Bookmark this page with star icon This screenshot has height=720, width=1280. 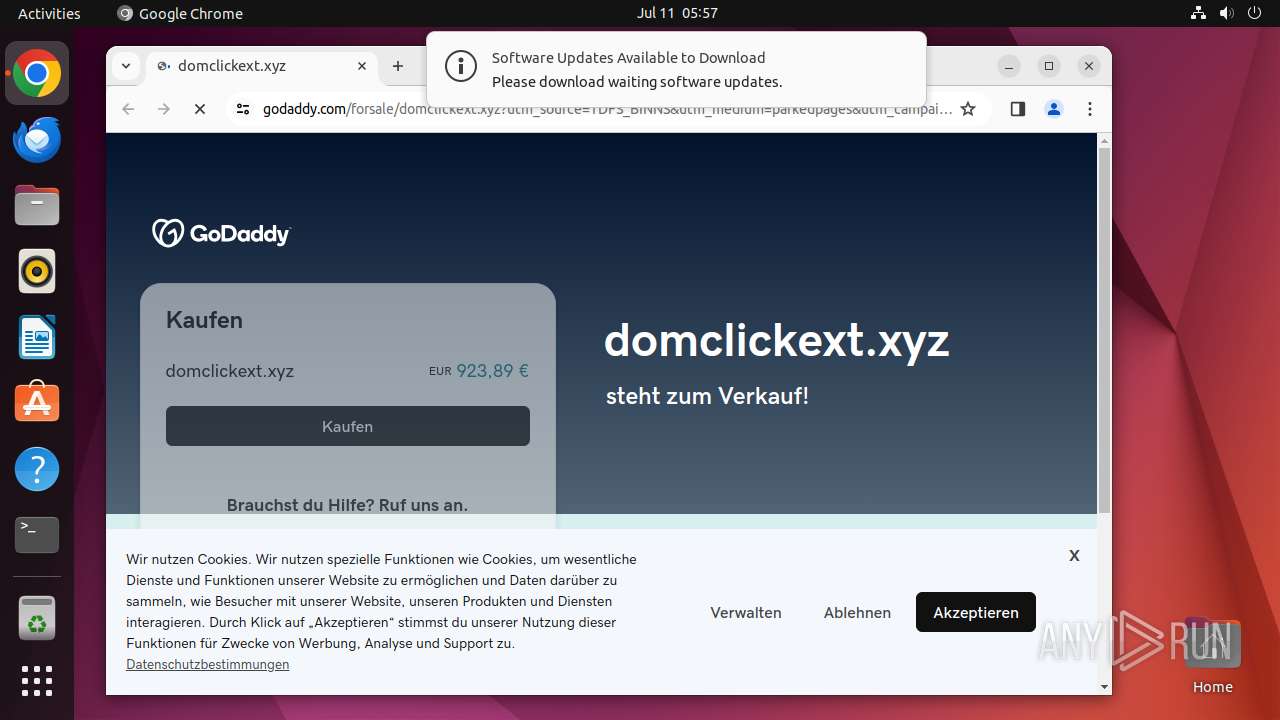pos(968,109)
